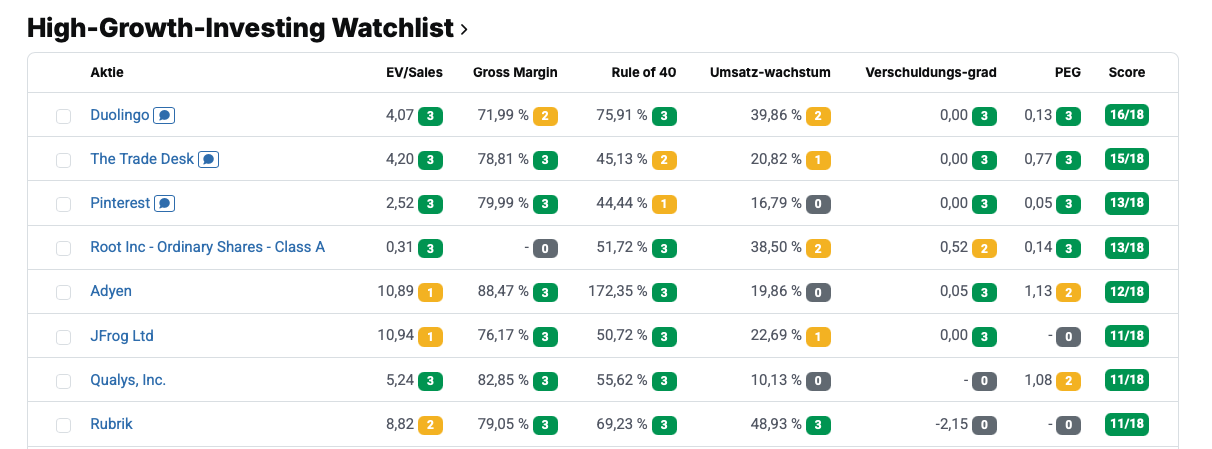The image size is (1212, 449).
Task: Sort by the EV/Sales column header
Action: 414,72
